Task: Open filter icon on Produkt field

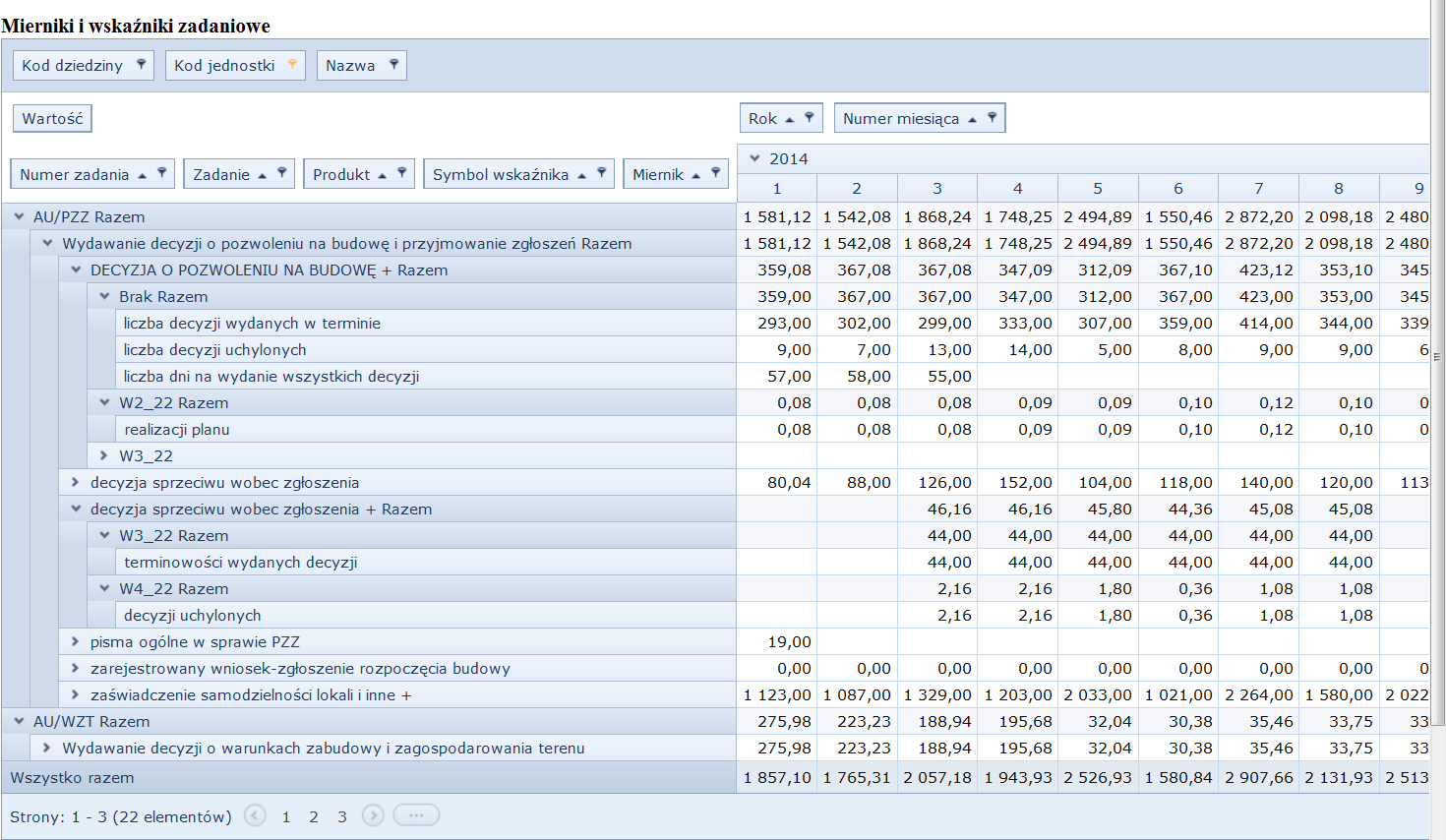Action: click(401, 173)
